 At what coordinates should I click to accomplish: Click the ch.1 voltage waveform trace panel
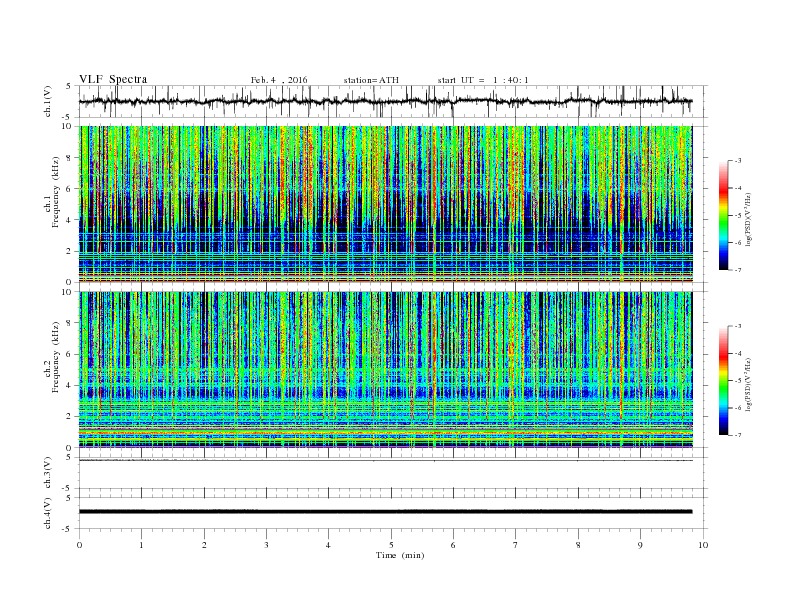[393, 101]
